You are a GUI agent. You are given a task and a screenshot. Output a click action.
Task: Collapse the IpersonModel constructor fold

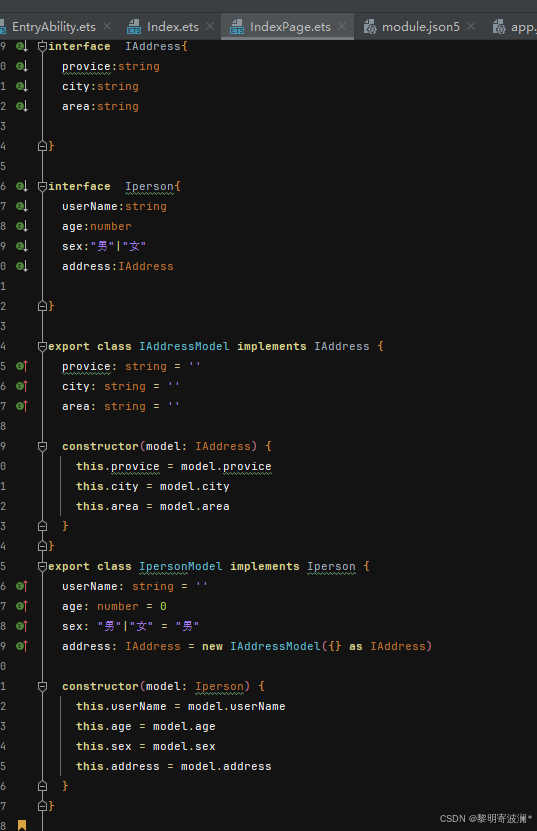pyautogui.click(x=42, y=686)
